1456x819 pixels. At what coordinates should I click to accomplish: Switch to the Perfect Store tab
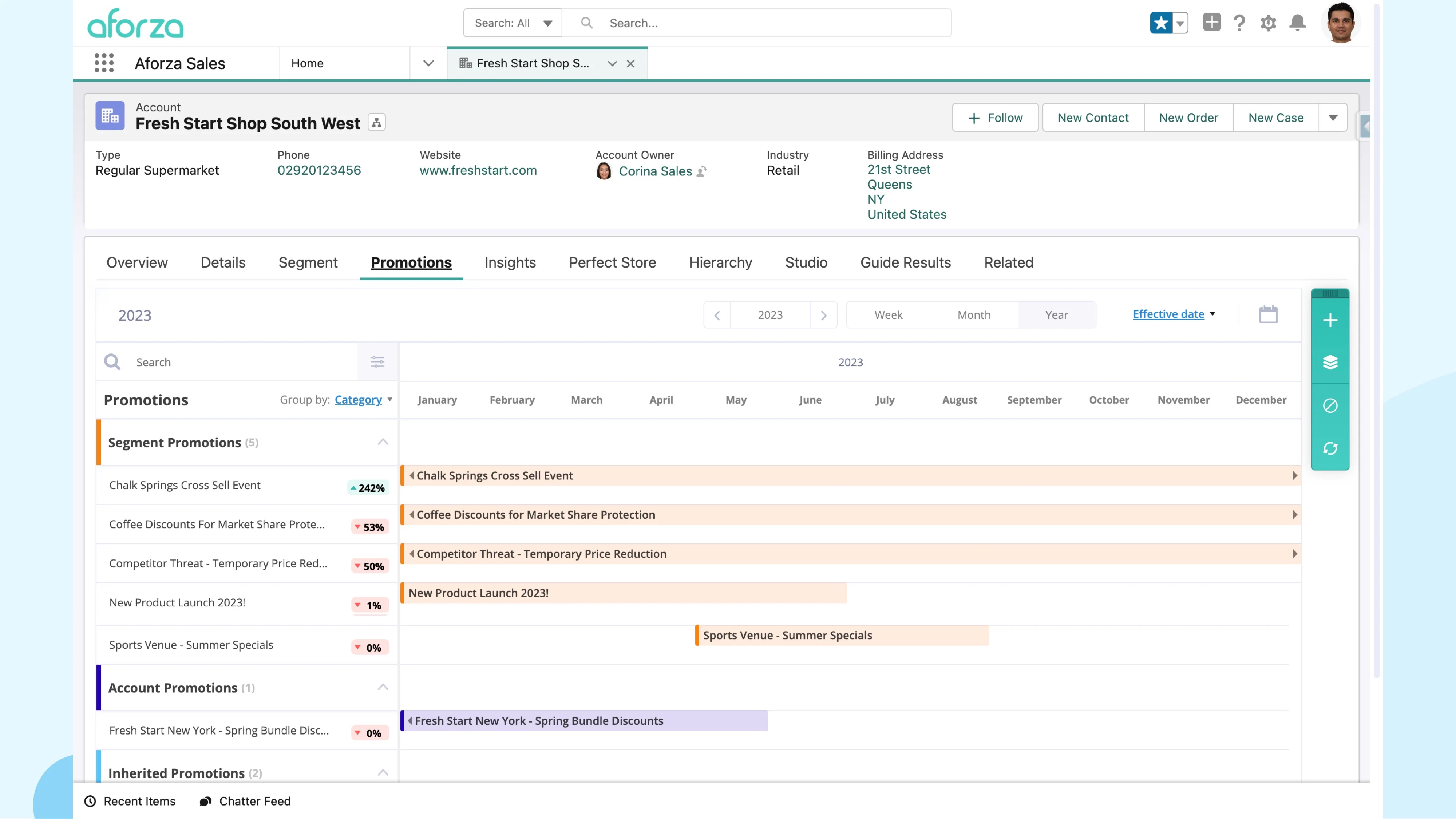pos(613,262)
